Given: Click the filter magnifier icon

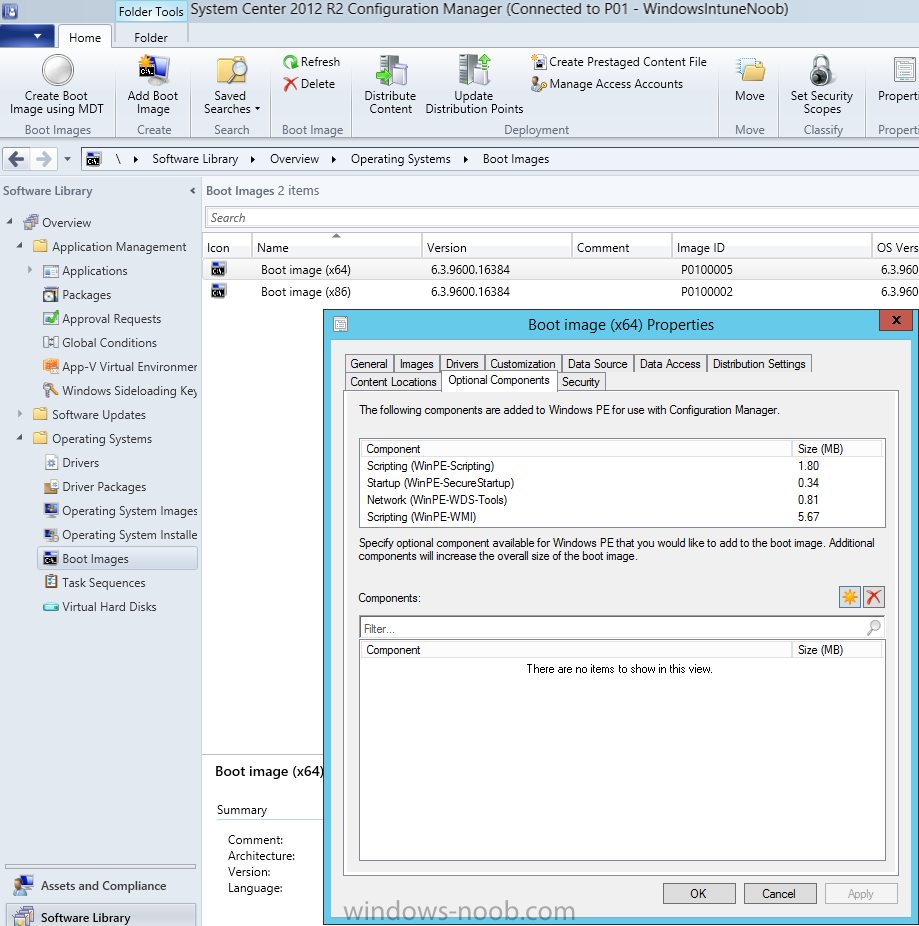Looking at the screenshot, I should coord(874,628).
